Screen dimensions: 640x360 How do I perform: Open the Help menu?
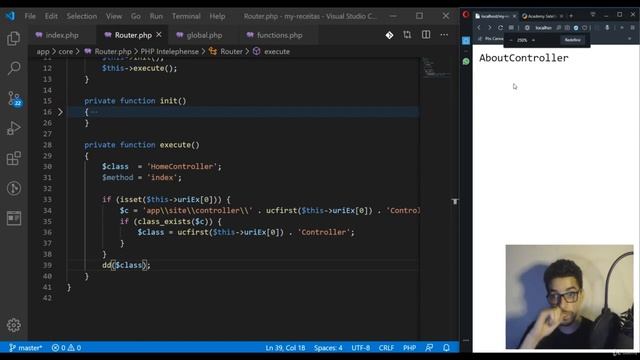pos(217,16)
